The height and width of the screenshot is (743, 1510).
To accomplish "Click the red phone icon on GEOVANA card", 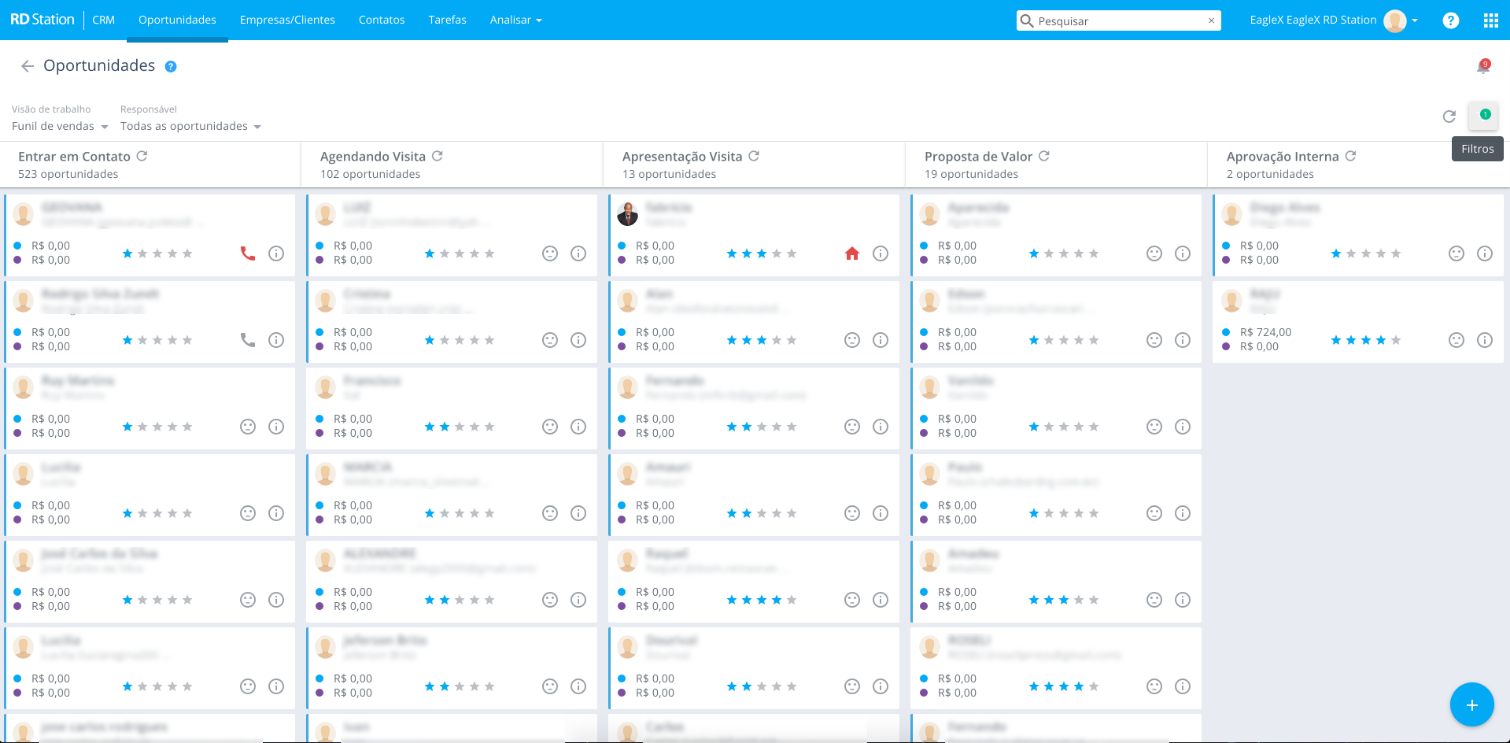I will click(248, 253).
